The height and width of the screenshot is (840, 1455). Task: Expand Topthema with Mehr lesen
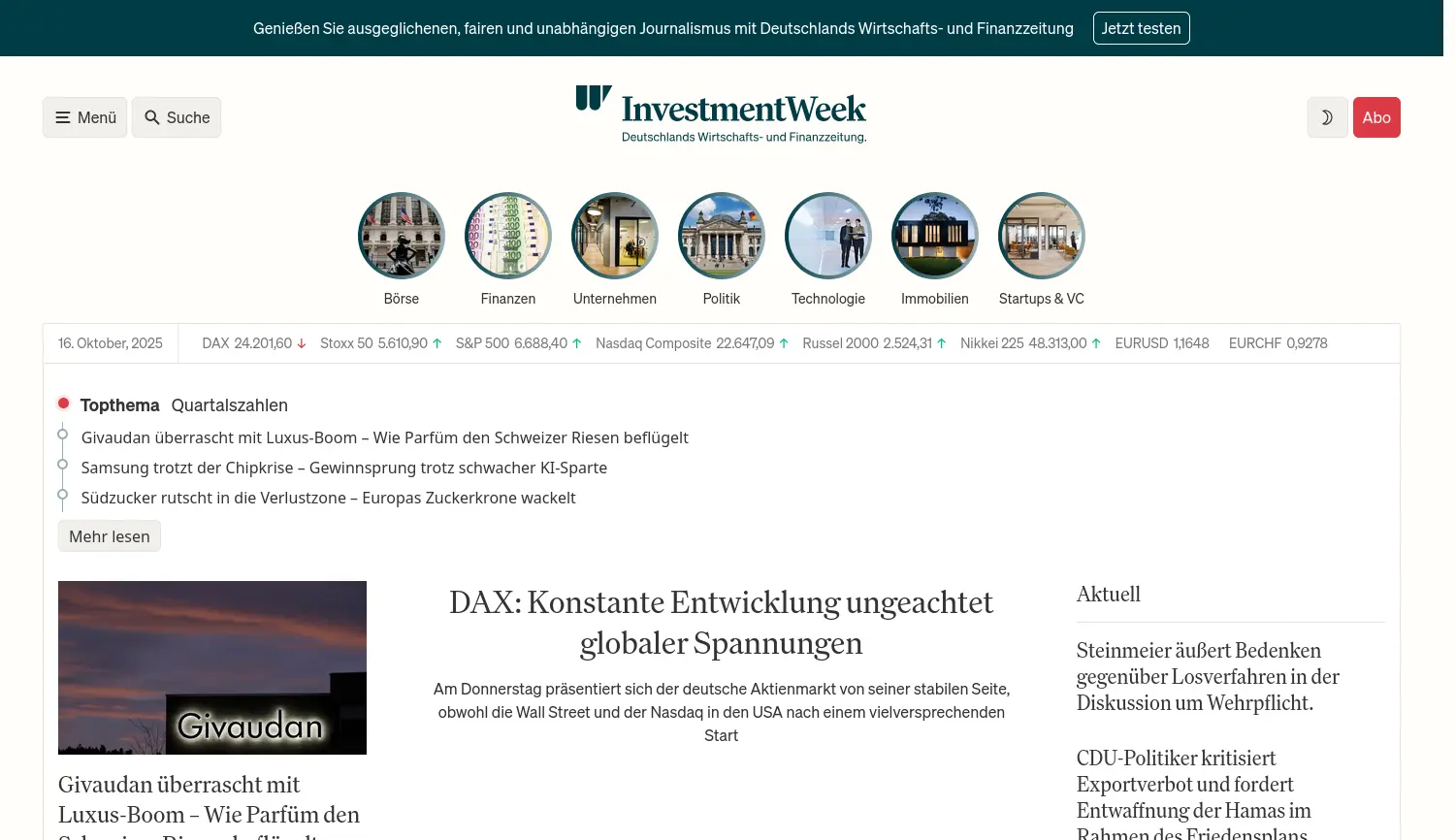(110, 536)
